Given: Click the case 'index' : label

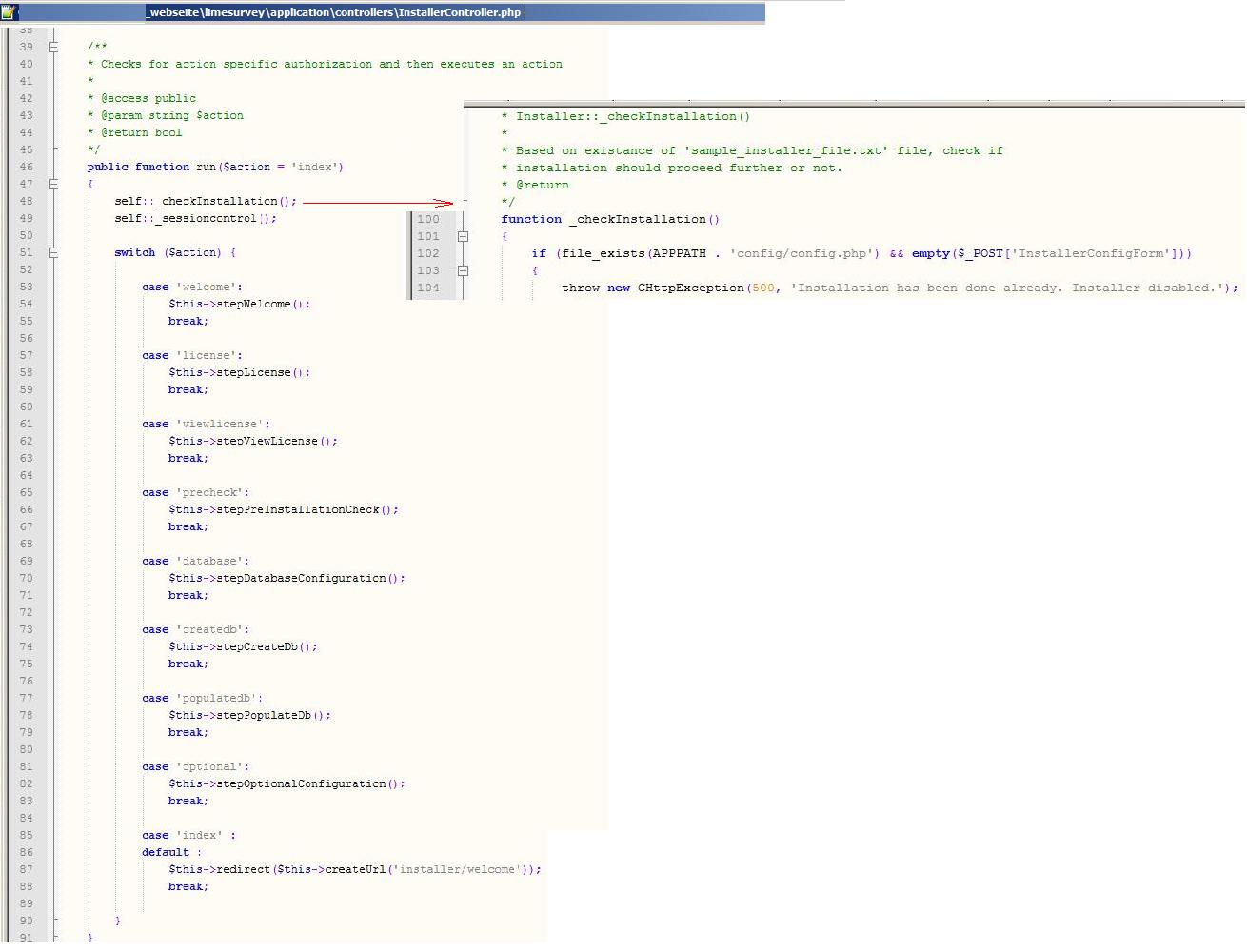Looking at the screenshot, I should coord(188,835).
